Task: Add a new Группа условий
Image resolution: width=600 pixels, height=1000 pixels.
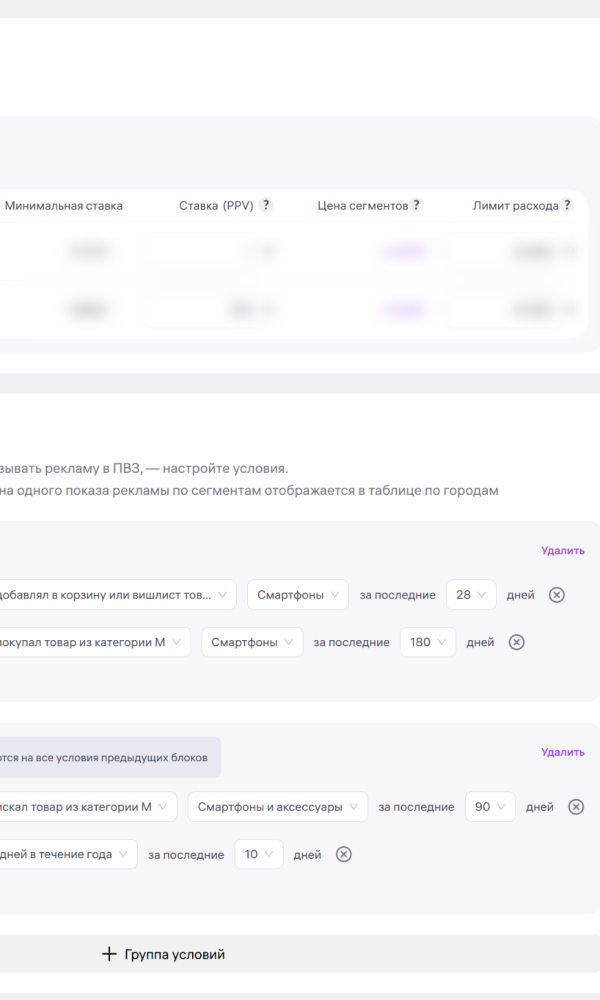Action: 164,954
